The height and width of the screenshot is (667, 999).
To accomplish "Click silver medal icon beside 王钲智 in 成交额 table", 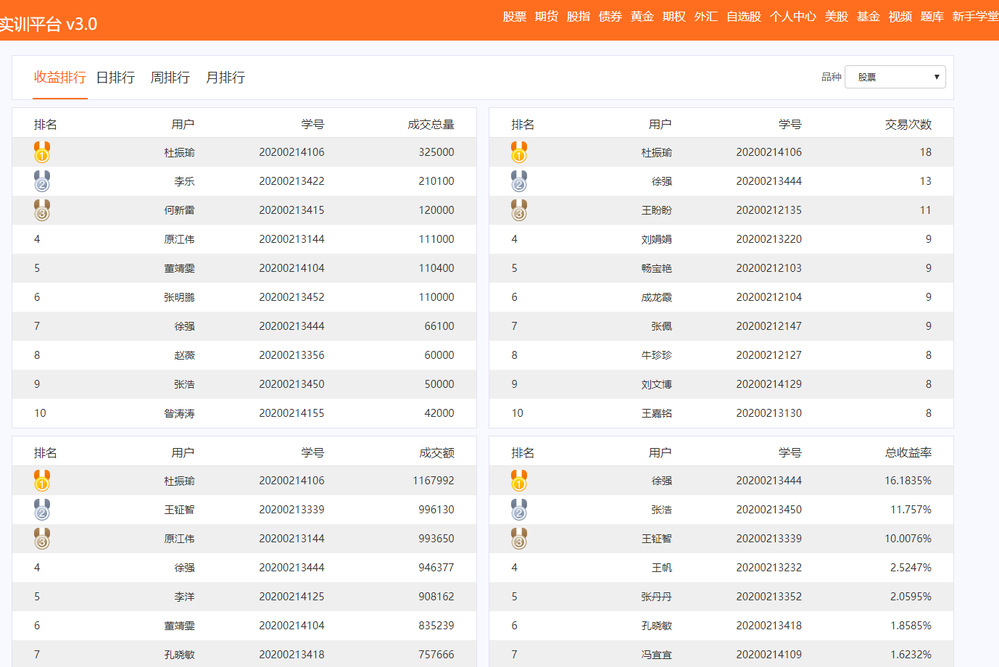I will click(x=42, y=510).
